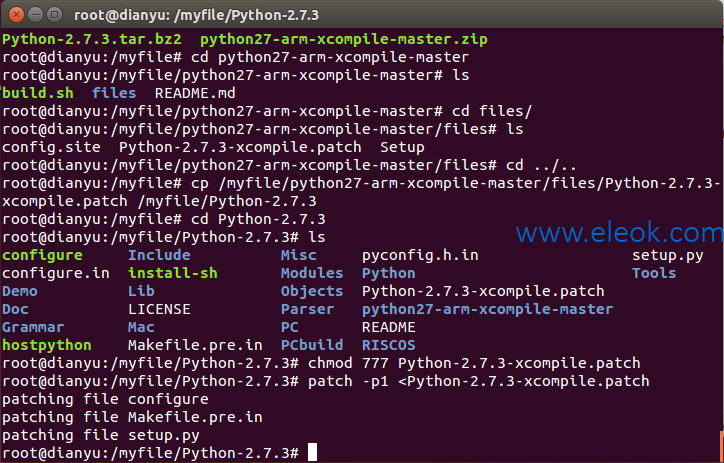Click the 'RISCOS' directory name

pyautogui.click(x=389, y=345)
